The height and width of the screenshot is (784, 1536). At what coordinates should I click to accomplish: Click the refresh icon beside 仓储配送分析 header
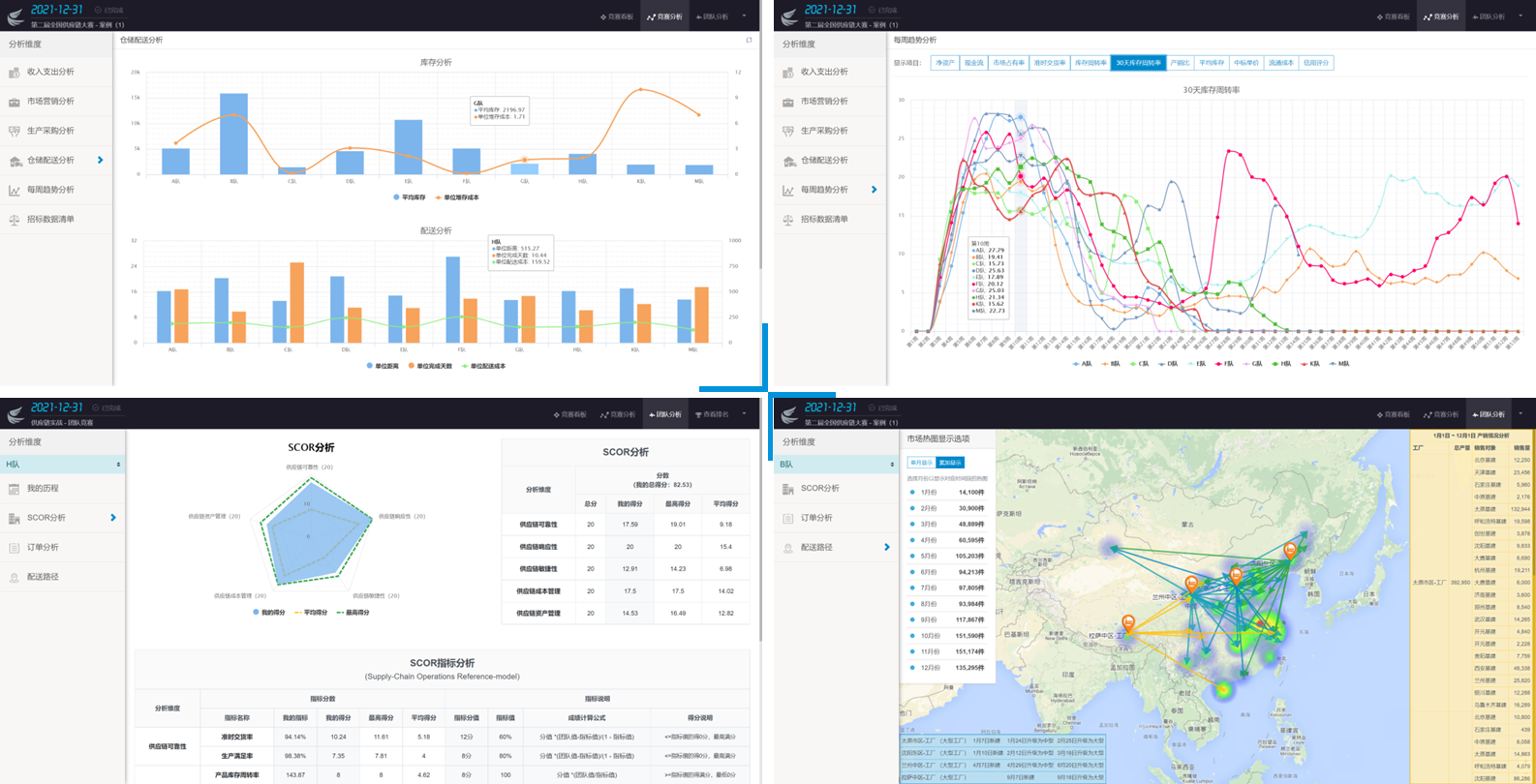point(749,40)
